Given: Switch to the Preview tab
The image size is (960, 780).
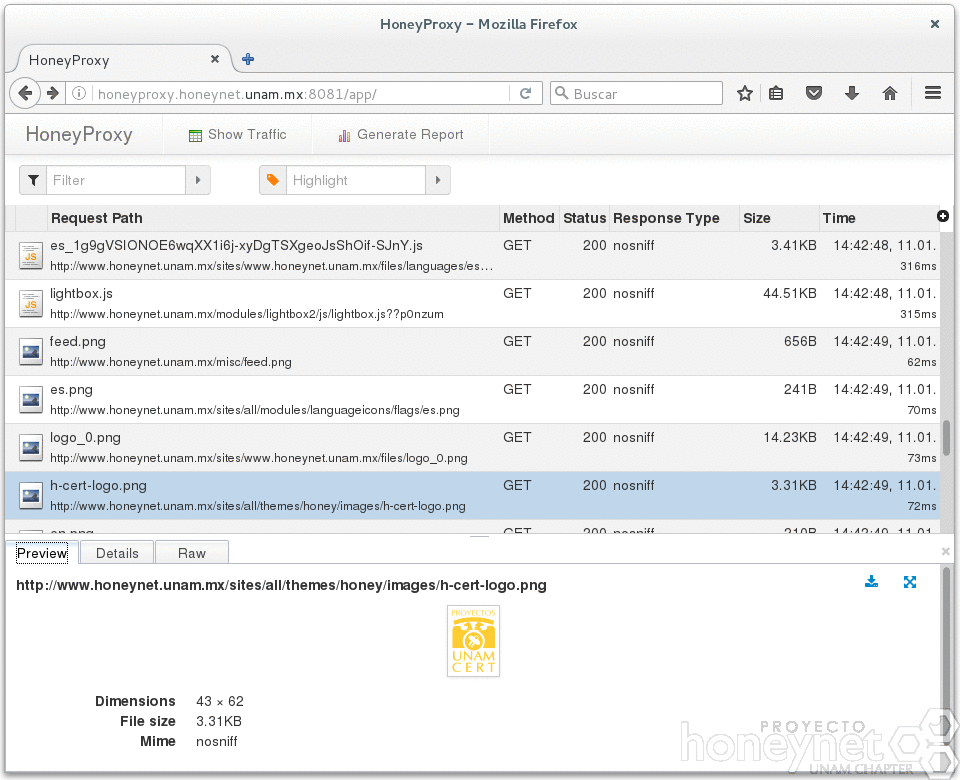Looking at the screenshot, I should tap(42, 553).
